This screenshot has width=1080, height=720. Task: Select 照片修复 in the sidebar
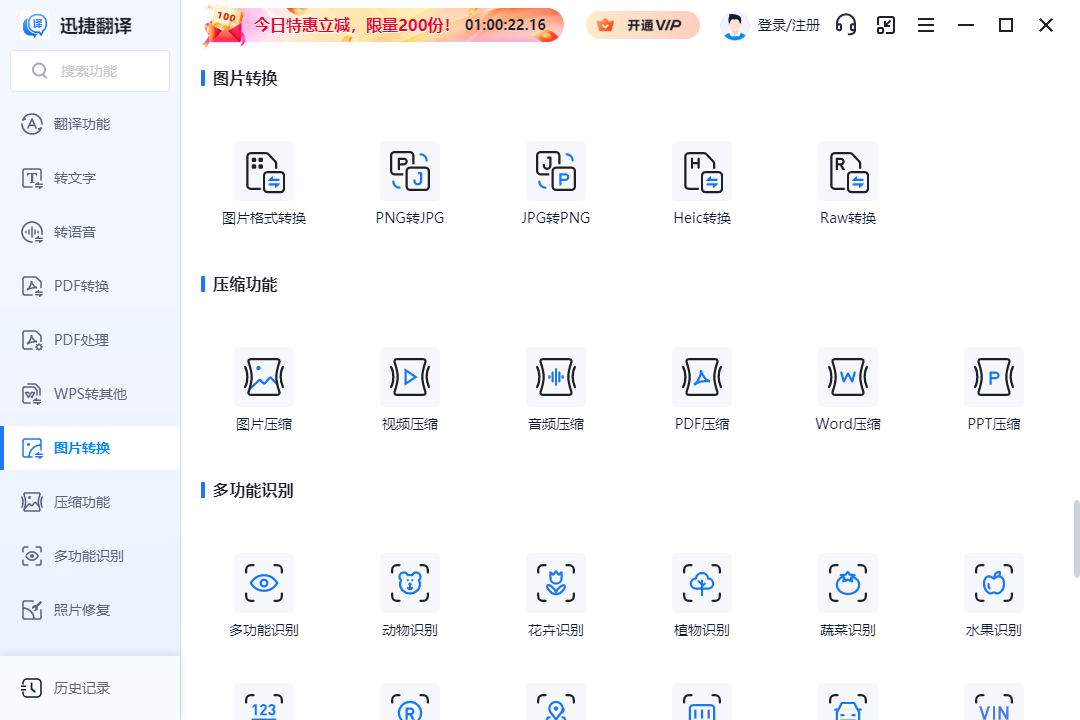(90, 610)
